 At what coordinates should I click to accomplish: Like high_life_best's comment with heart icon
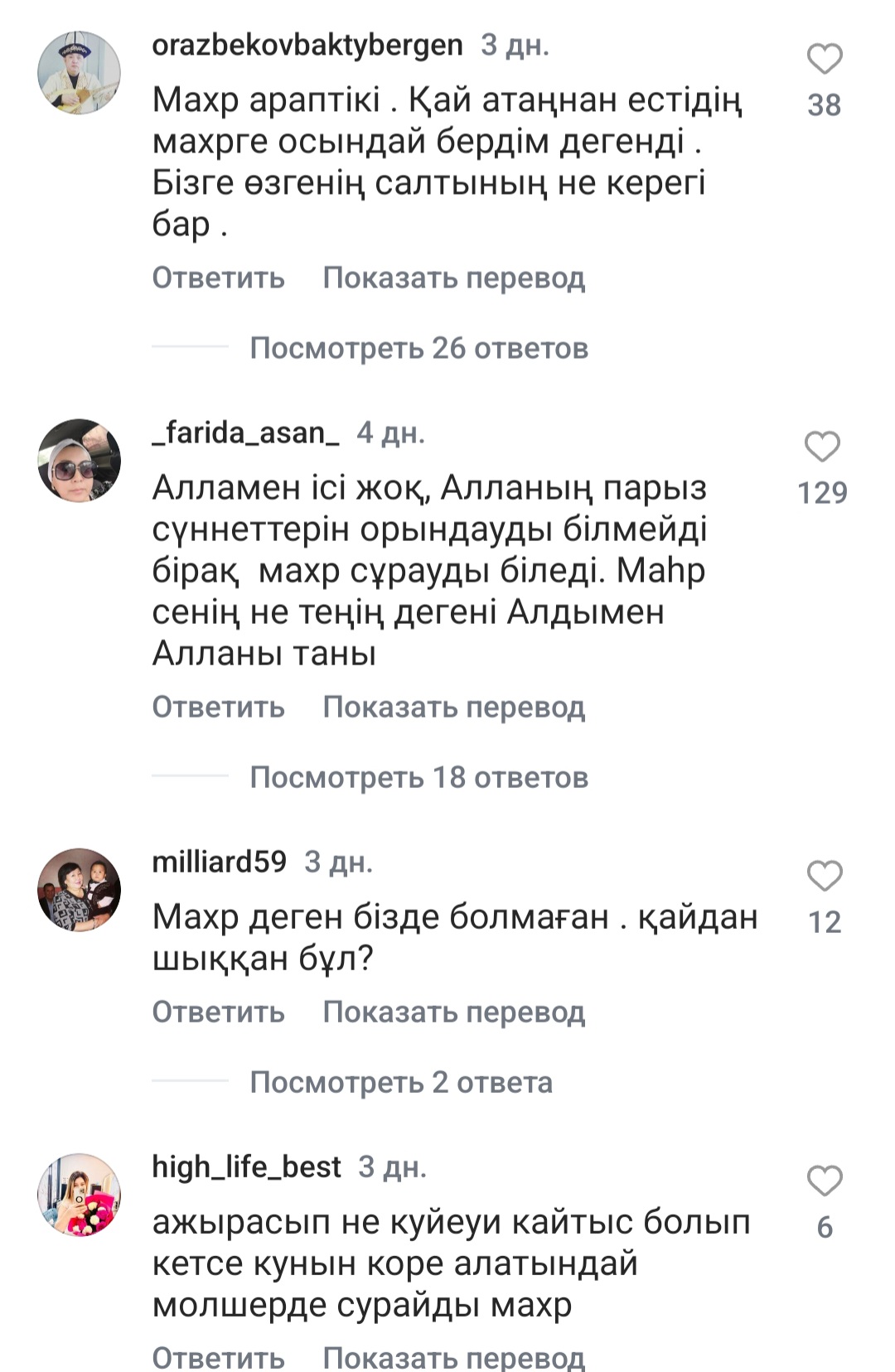(825, 1181)
